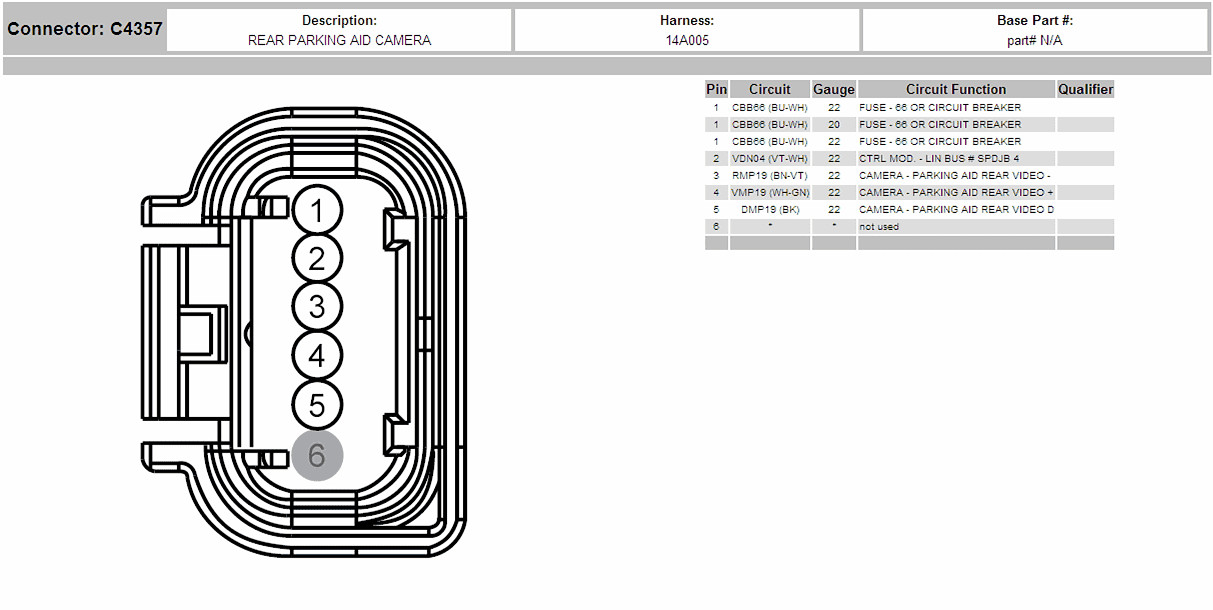Viewport: 1213px width, 610px height.
Task: Select pin 2 circle on the connector
Action: point(317,259)
